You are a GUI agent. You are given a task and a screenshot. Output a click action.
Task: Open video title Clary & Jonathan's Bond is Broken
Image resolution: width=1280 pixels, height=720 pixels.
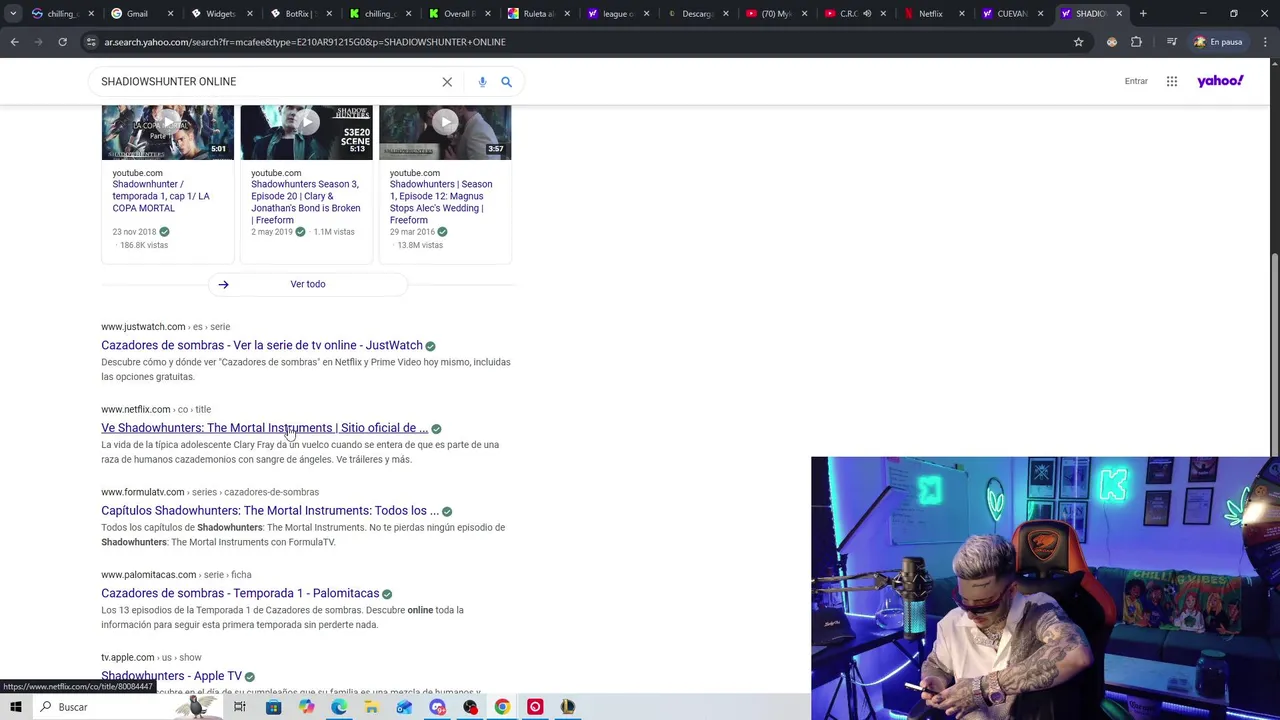(x=306, y=202)
